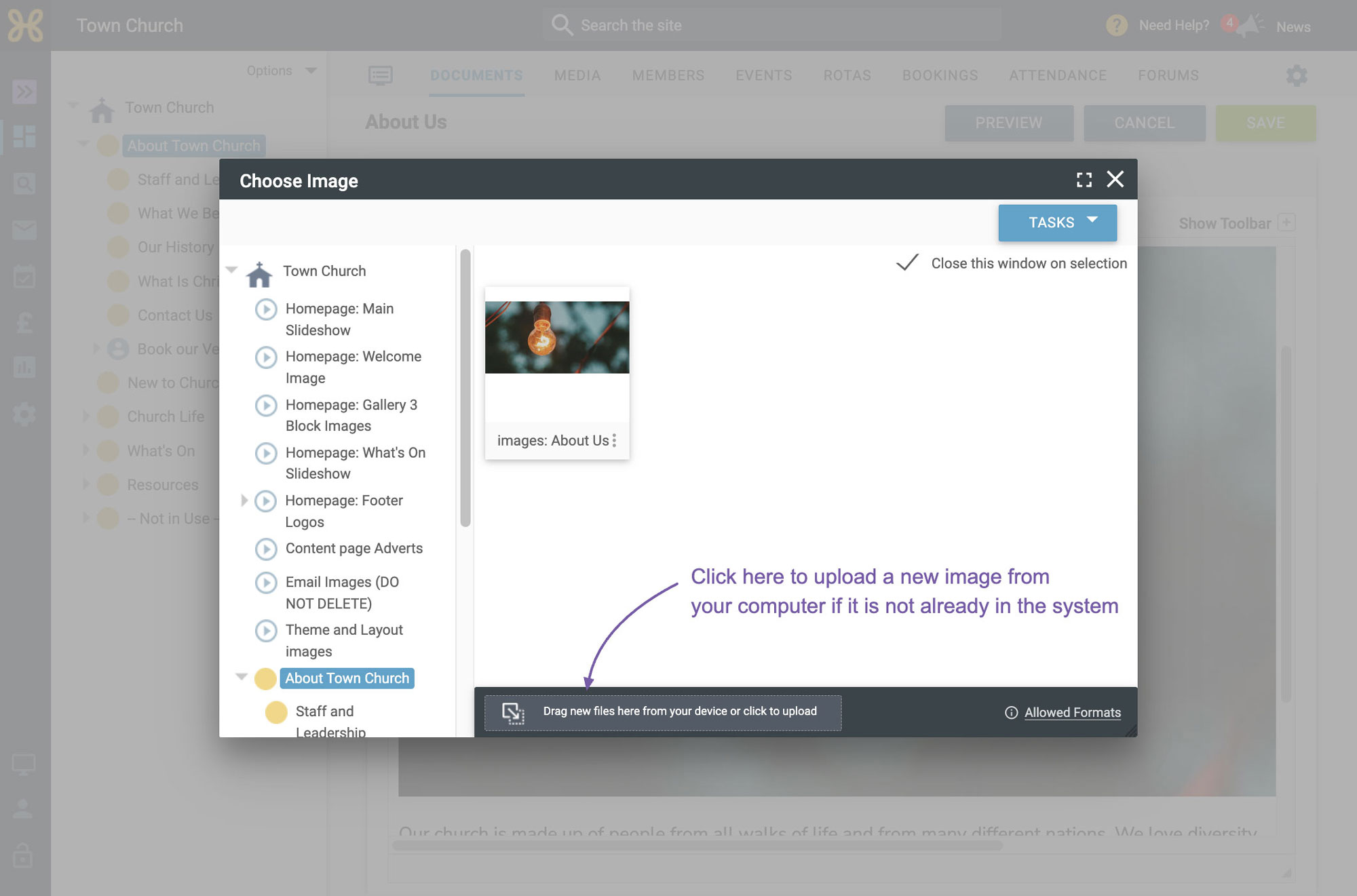Open the Theme and Layout images folder
1357x896 pixels.
point(344,640)
